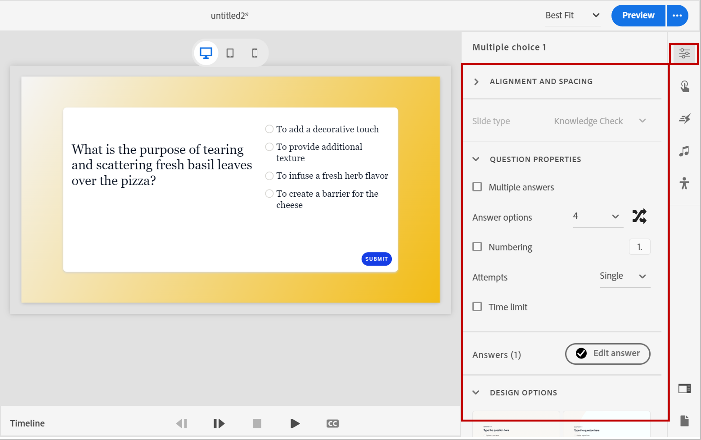
Task: Enable the Numbering checkbox
Action: click(x=478, y=247)
